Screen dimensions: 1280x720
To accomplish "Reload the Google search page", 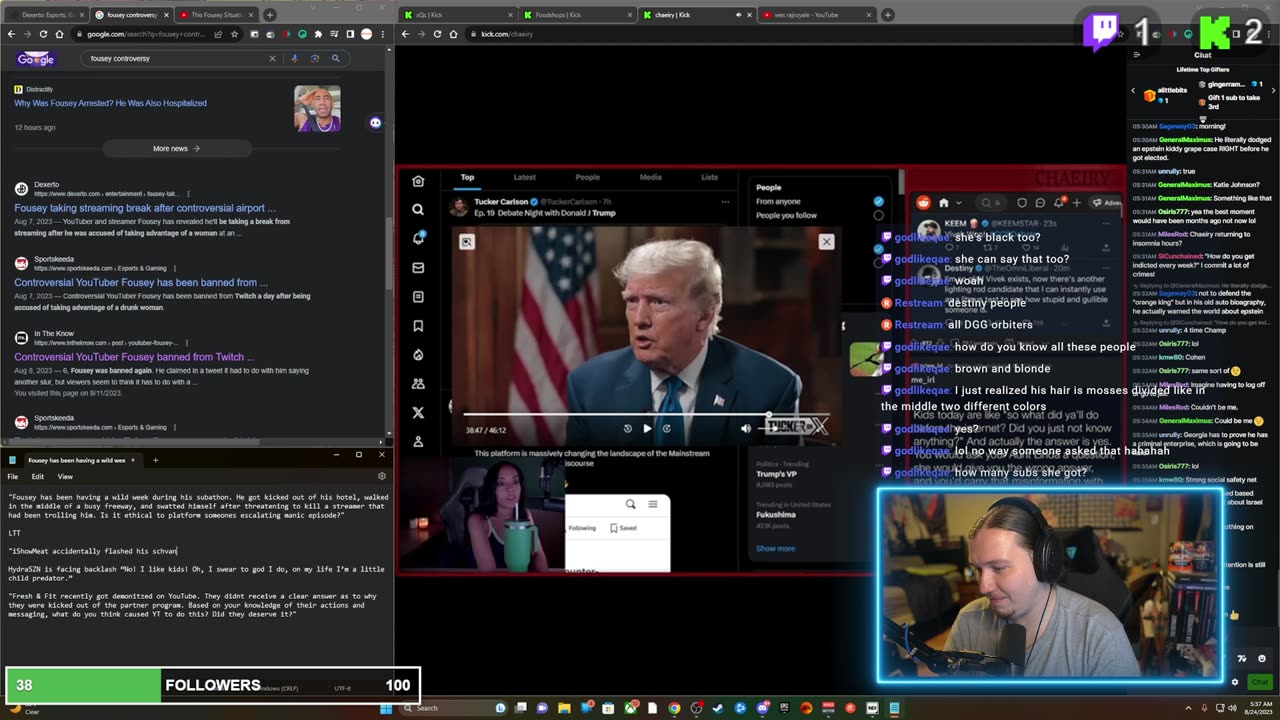I will point(43,34).
